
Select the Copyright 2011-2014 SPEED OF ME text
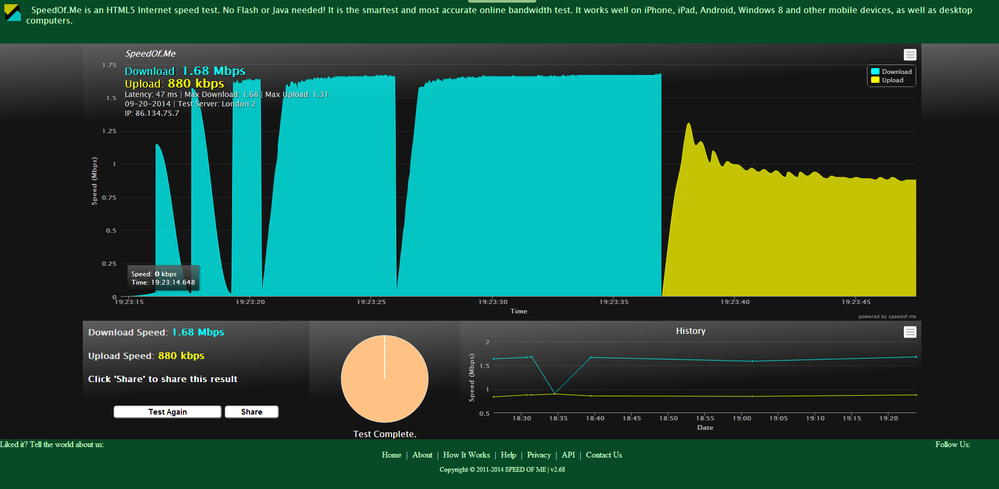click(502, 470)
